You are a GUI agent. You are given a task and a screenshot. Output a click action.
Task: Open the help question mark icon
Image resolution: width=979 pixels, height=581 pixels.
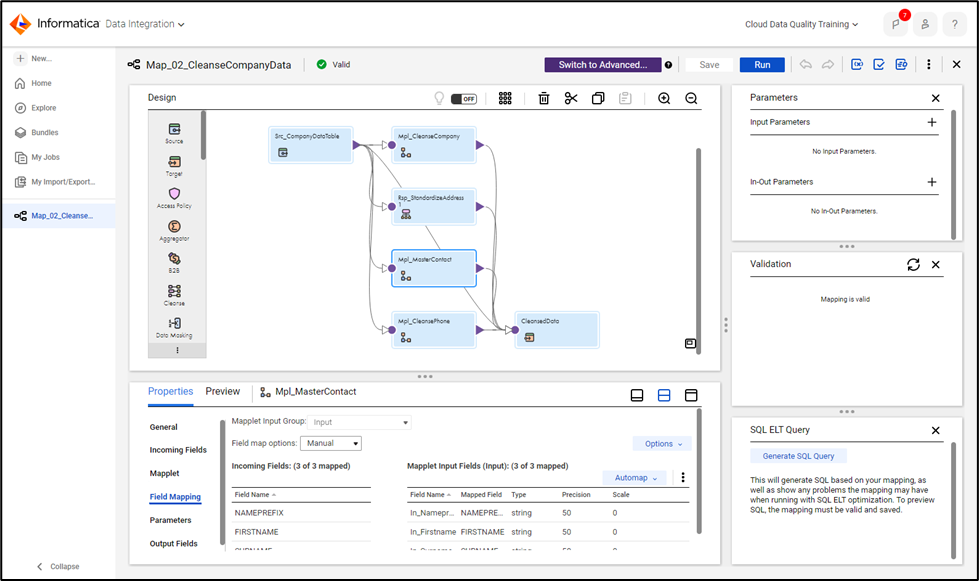coord(955,24)
